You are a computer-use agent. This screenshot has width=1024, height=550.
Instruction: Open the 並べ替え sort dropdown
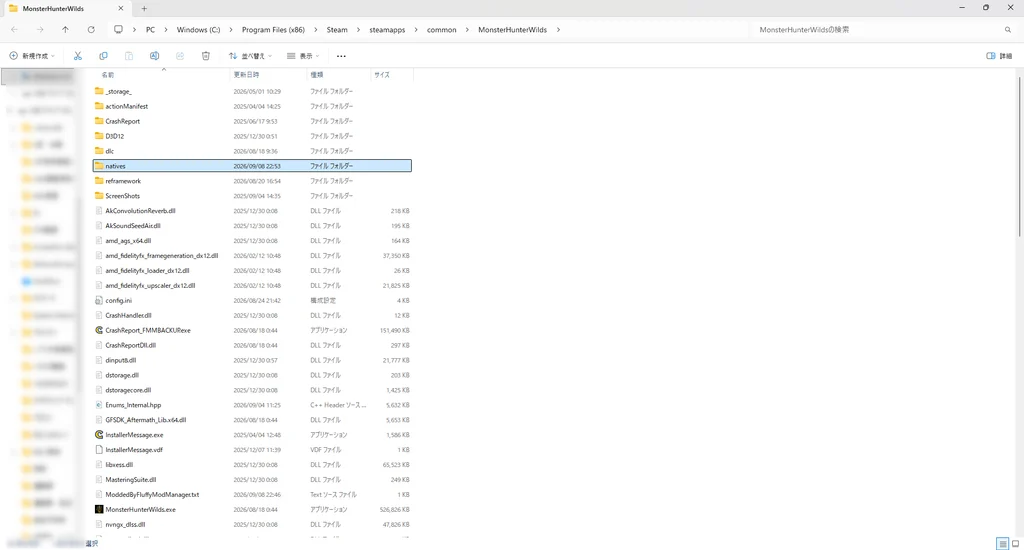[x=251, y=56]
